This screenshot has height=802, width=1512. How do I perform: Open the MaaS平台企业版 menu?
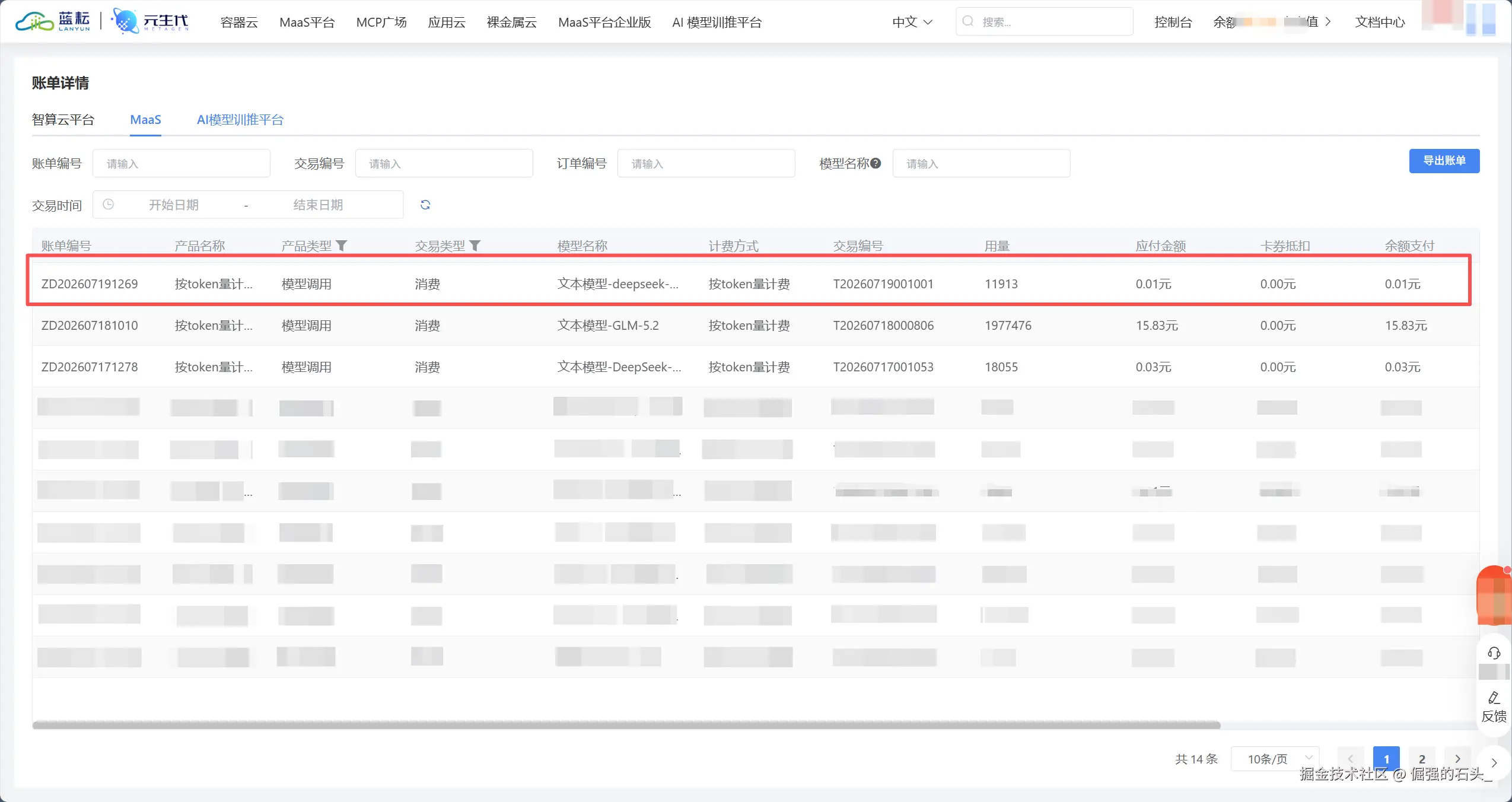tap(604, 23)
